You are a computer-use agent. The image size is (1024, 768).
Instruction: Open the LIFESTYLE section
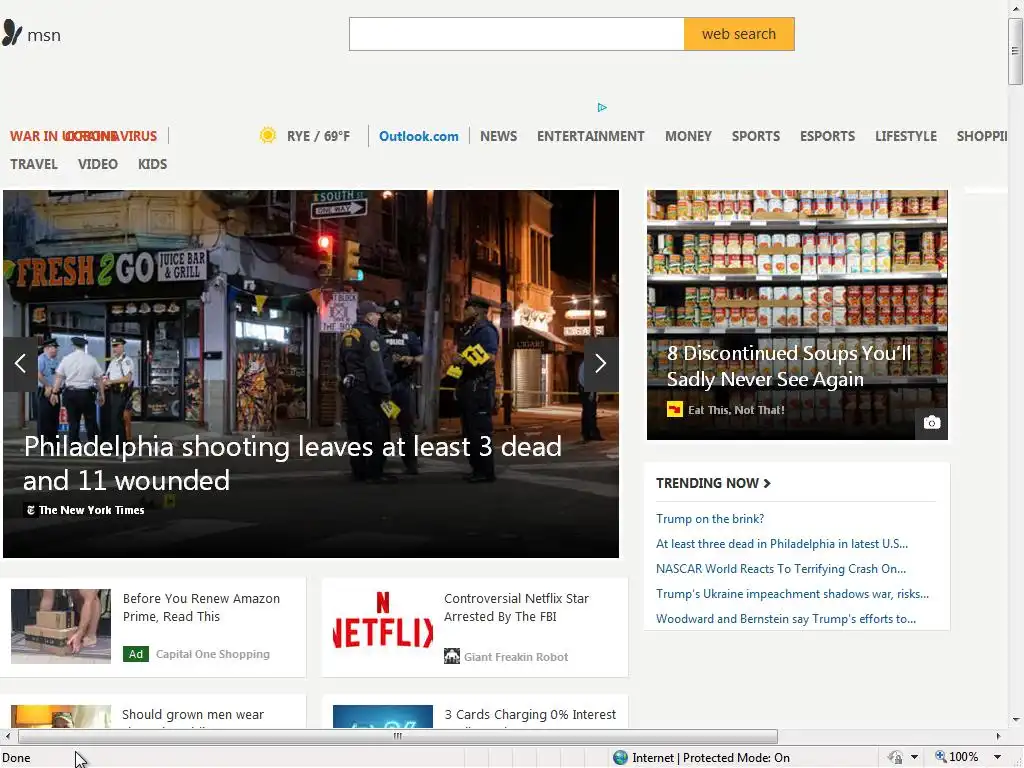point(906,136)
